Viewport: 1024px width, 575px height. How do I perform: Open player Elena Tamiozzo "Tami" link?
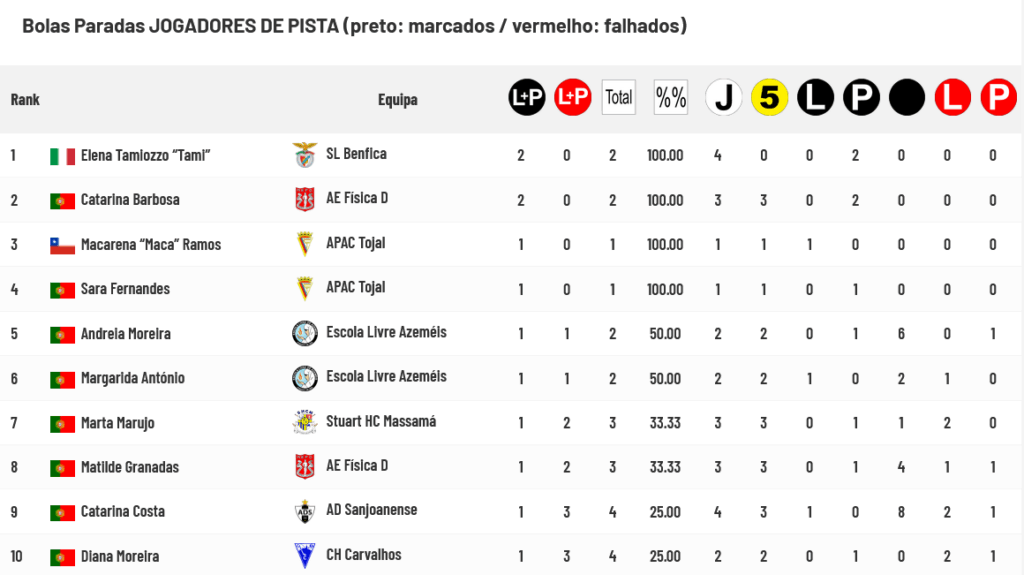coord(146,156)
